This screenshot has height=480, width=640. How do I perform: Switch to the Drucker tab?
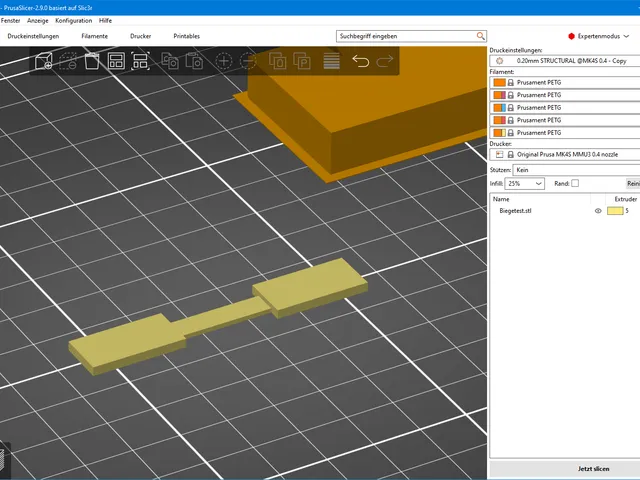[x=140, y=36]
